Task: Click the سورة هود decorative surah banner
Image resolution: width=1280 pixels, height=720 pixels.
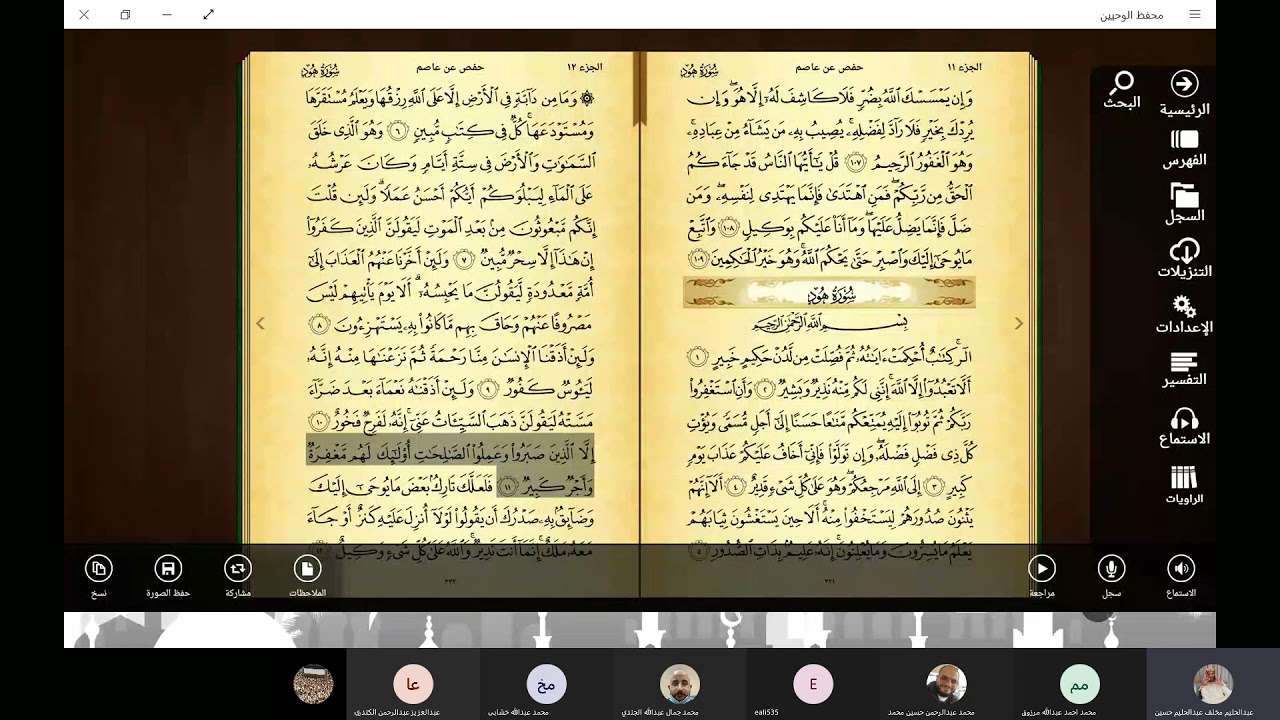Action: 829,293
